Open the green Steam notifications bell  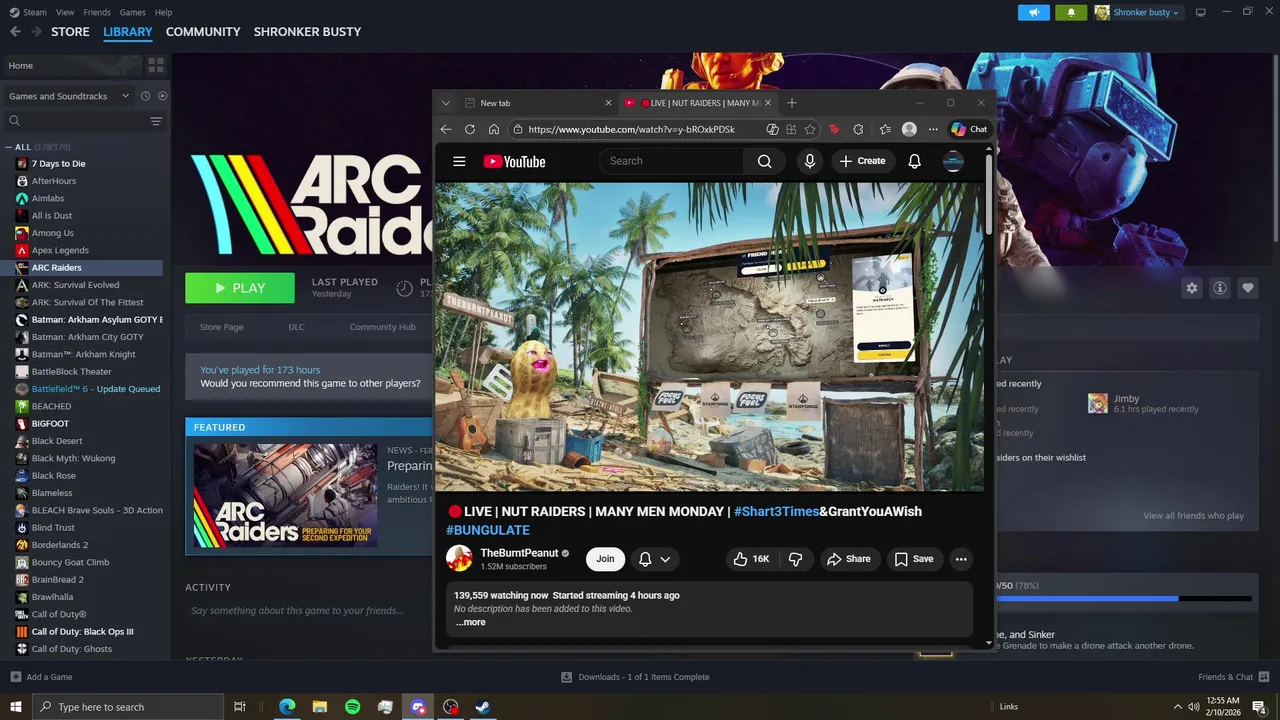1071,12
